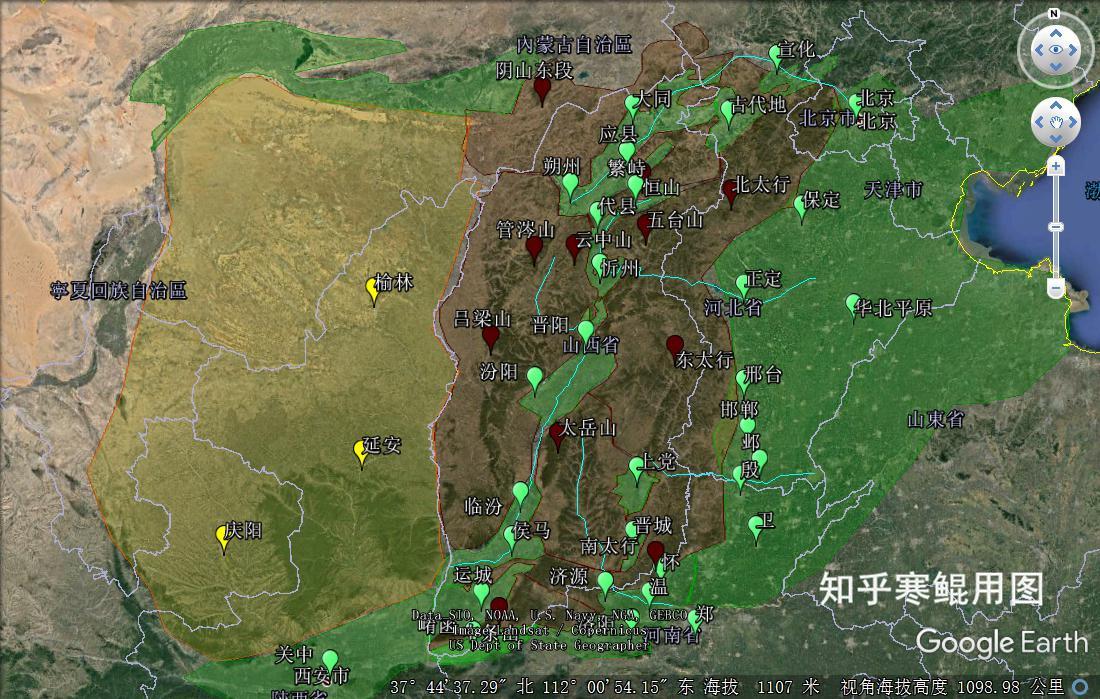Click the 河北省 province label
This screenshot has width=1100, height=699.
click(733, 307)
